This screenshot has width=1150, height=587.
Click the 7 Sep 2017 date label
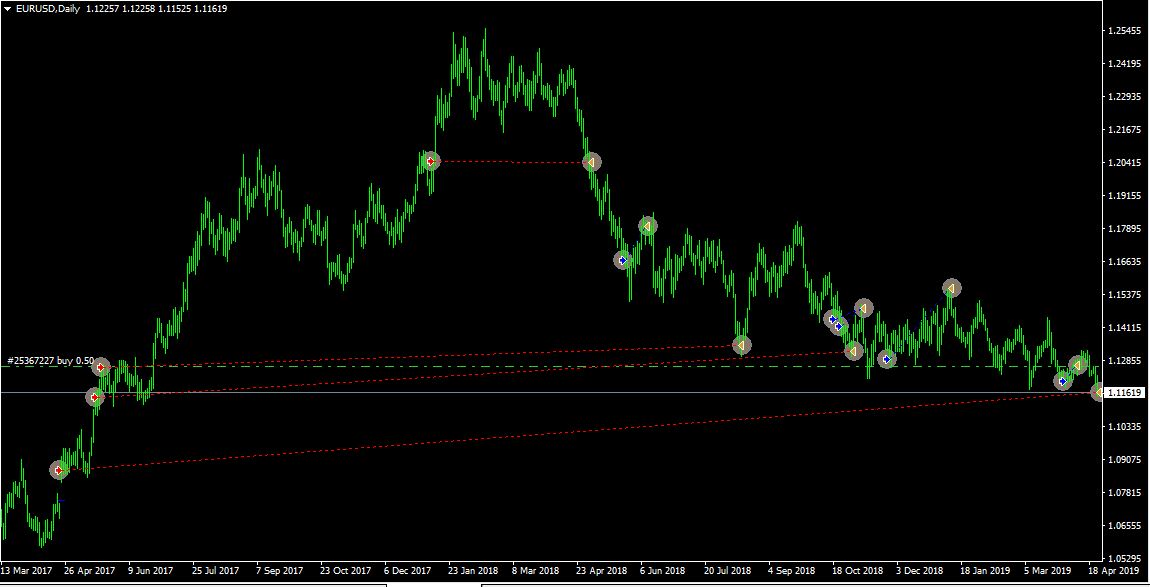click(x=279, y=570)
